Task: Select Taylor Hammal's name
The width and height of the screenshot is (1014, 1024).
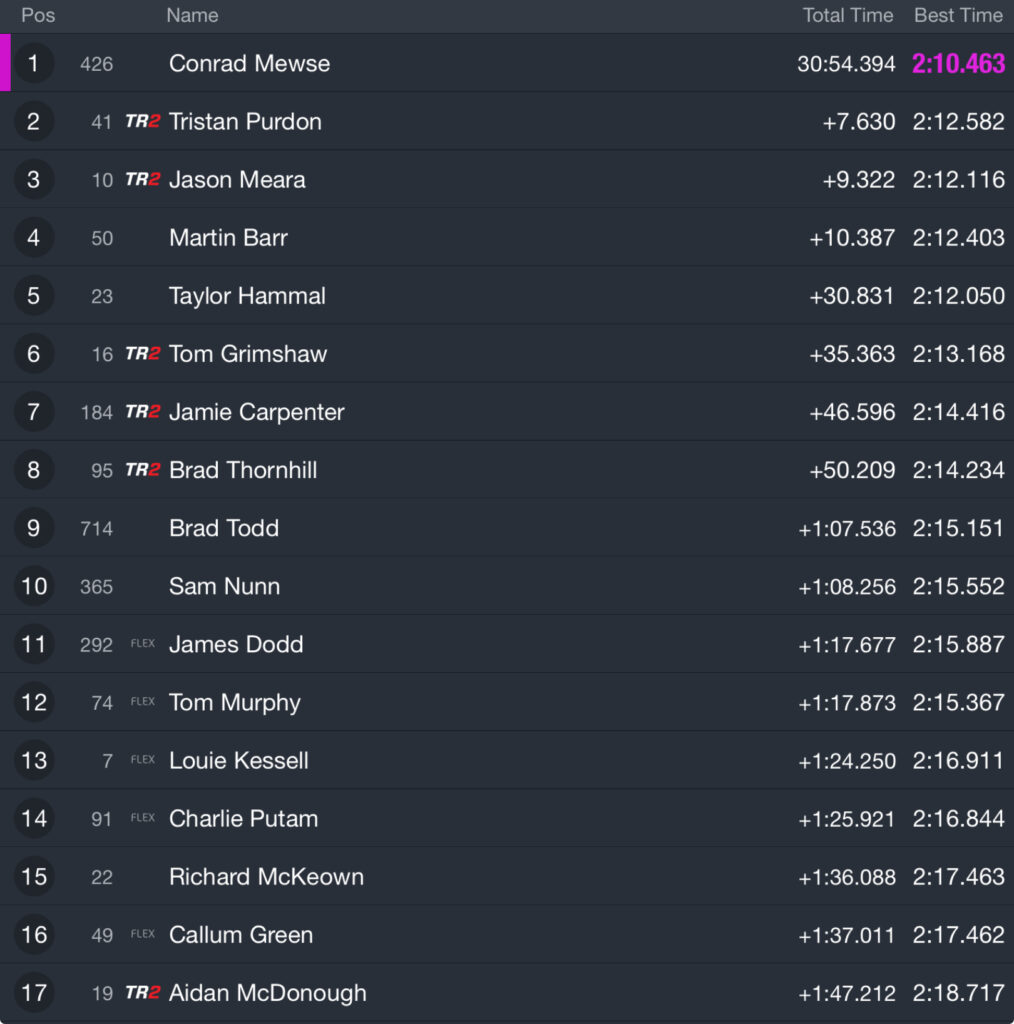Action: pyautogui.click(x=247, y=296)
